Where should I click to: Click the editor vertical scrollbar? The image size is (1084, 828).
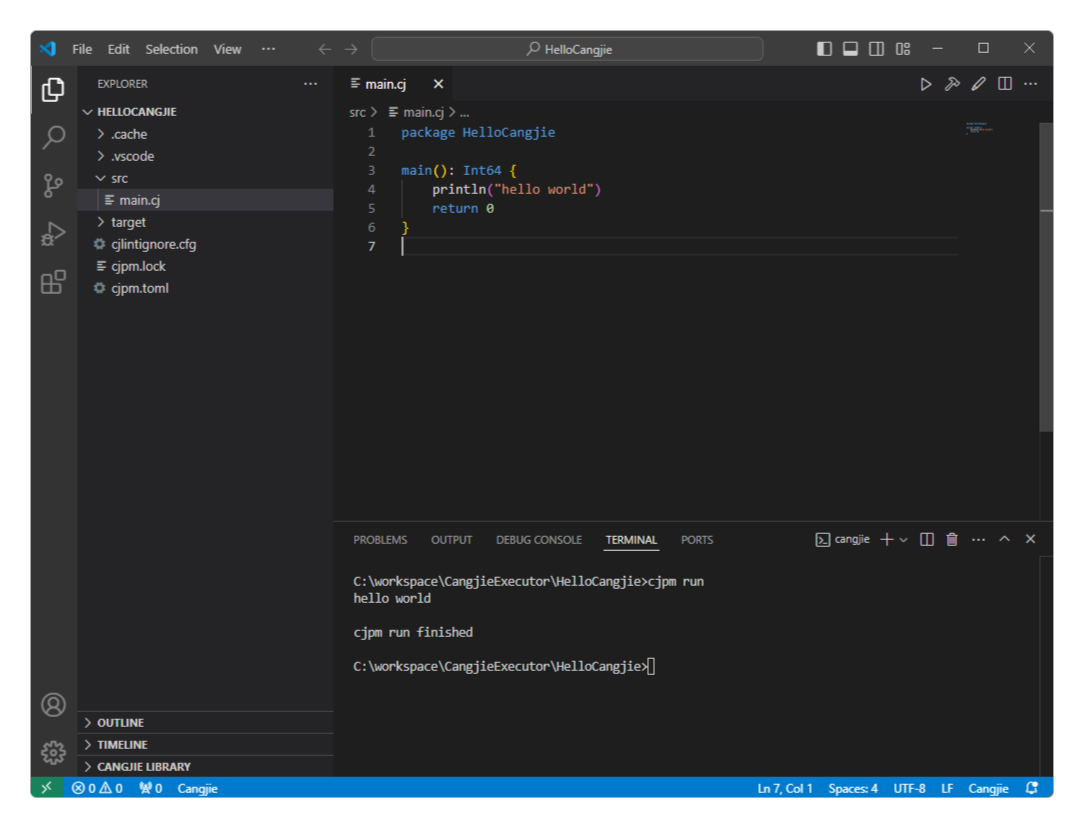coord(1046,276)
